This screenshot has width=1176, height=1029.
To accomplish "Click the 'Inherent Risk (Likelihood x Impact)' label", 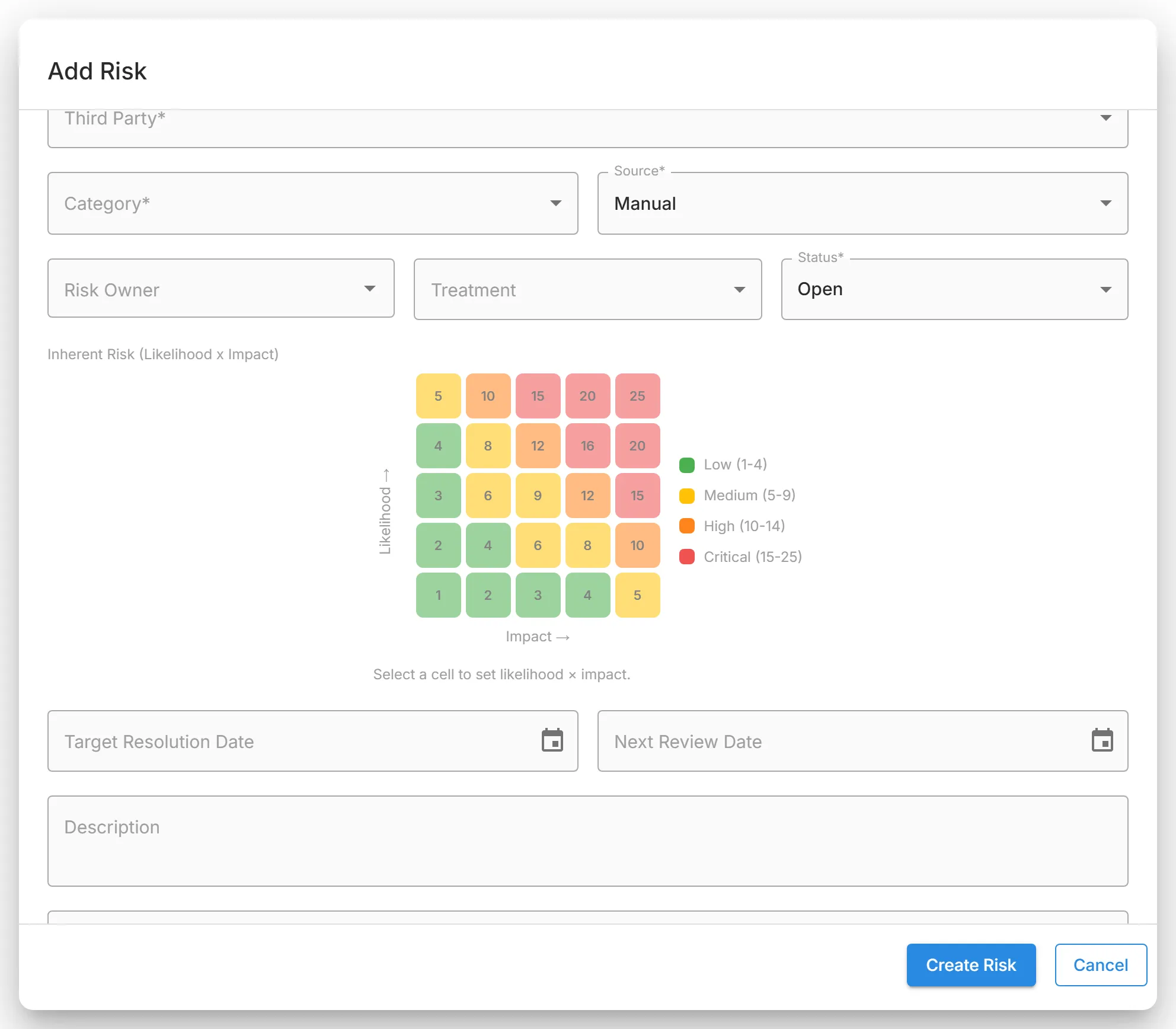I will tap(163, 354).
